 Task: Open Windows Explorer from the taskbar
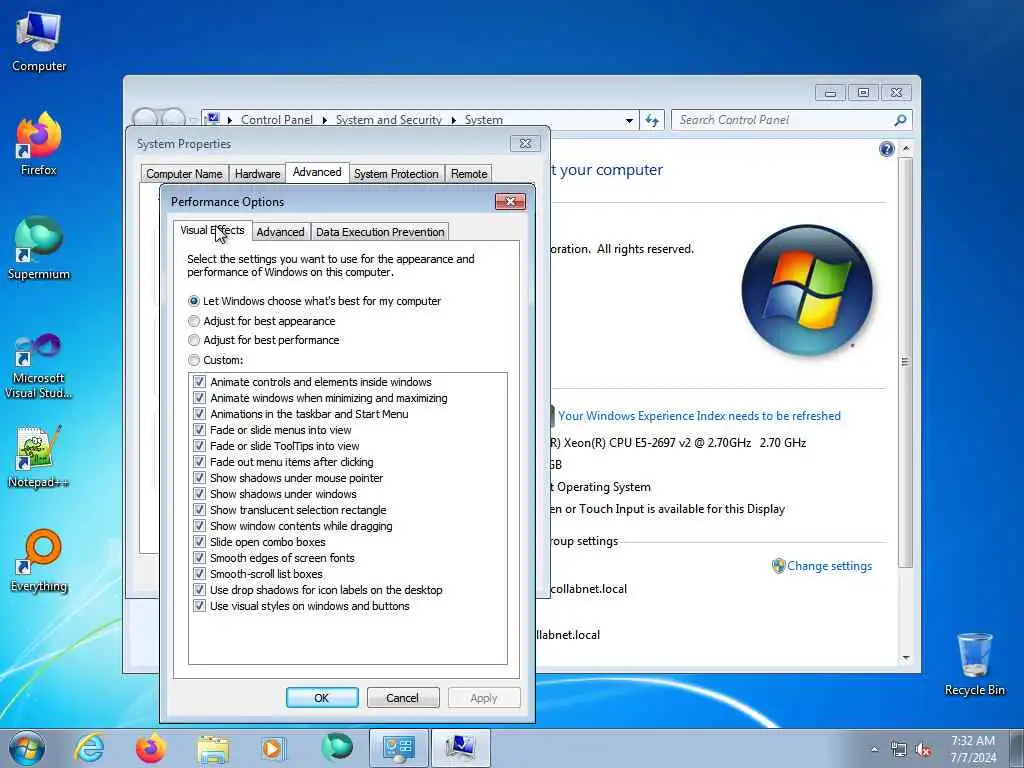coord(213,749)
